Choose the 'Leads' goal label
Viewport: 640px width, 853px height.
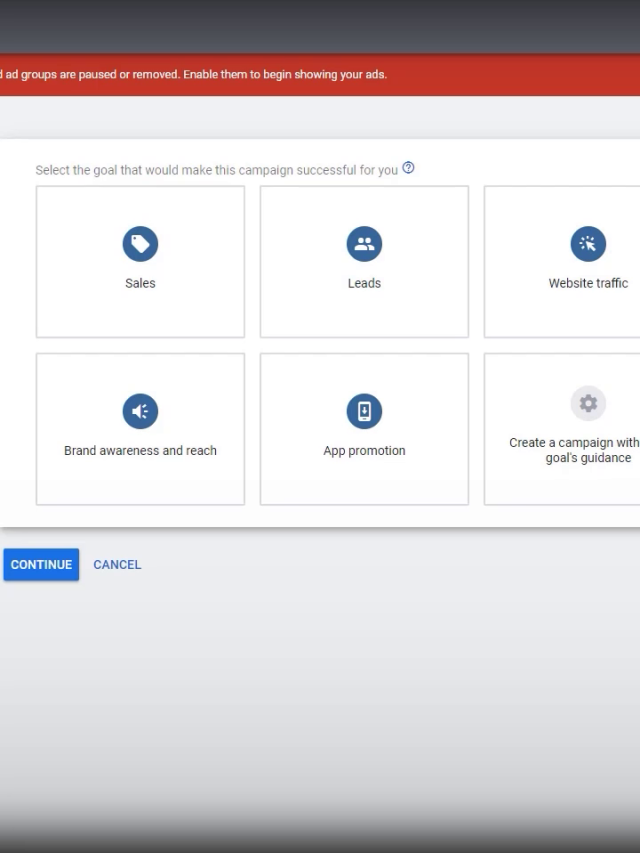364,283
